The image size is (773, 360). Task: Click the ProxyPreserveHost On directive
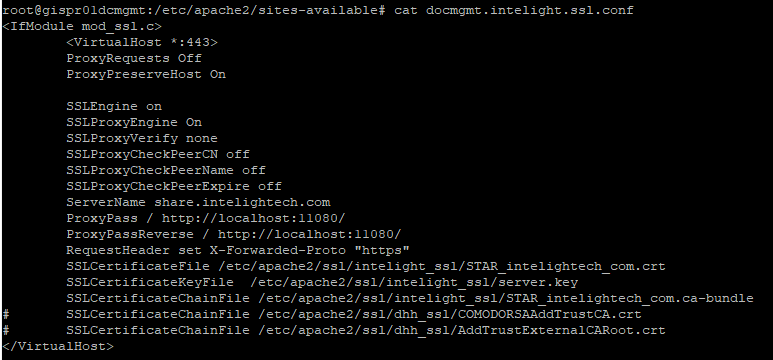[x=146, y=74]
